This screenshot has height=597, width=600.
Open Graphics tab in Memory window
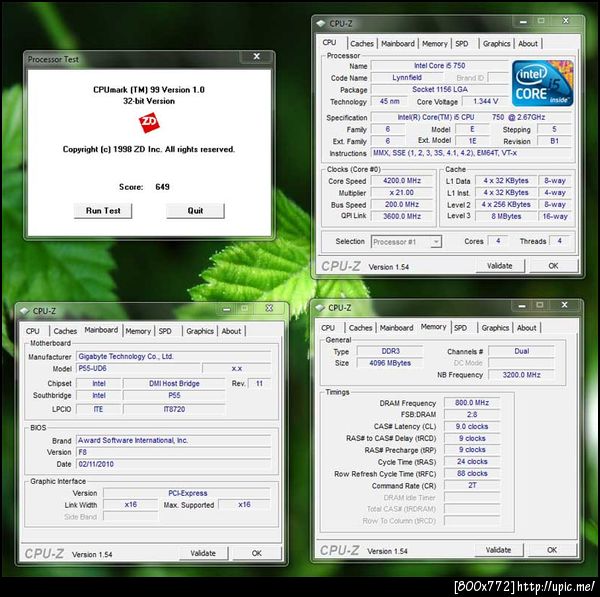495,328
